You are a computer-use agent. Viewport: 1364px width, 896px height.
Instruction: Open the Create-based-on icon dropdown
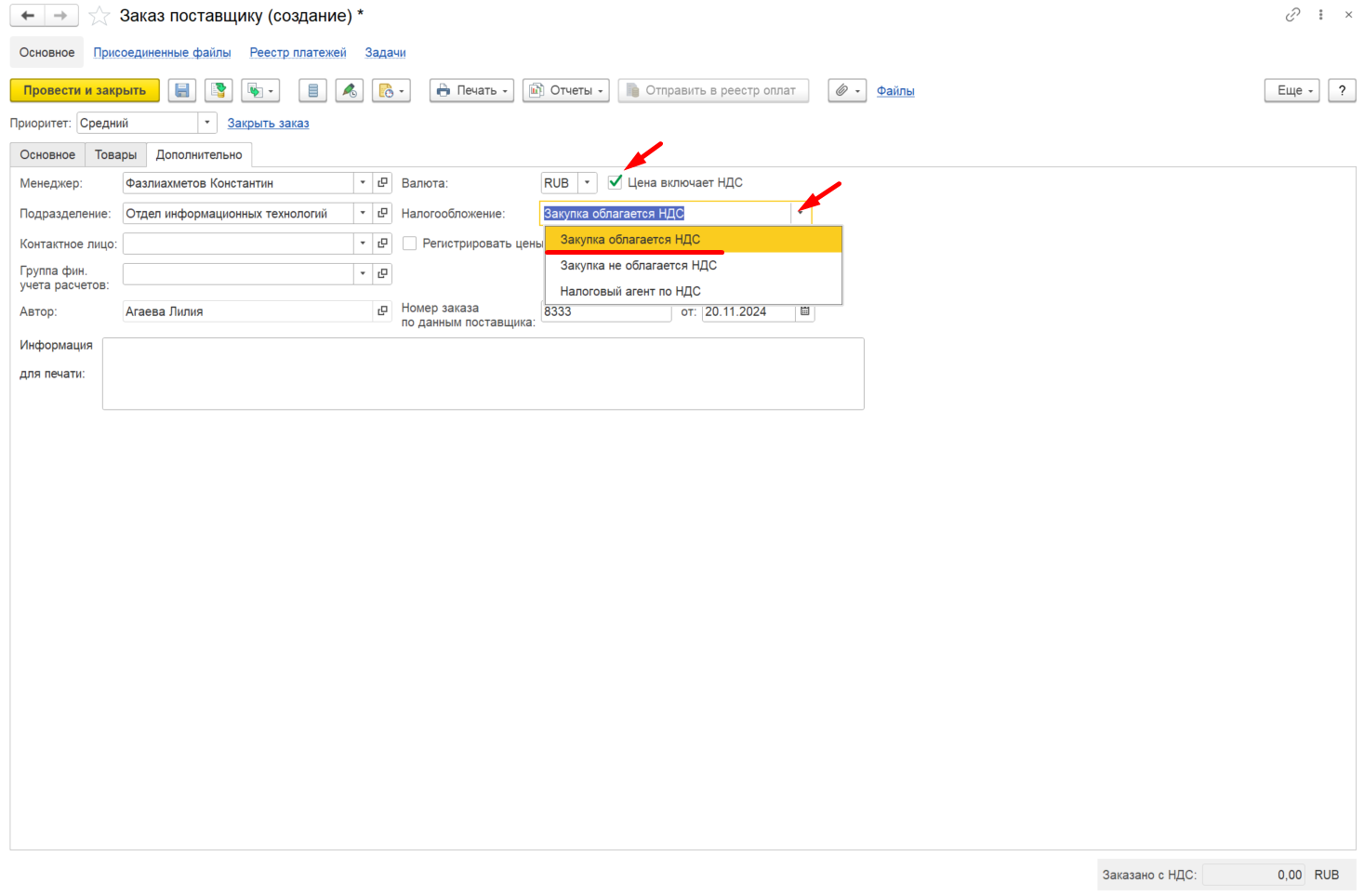[260, 90]
